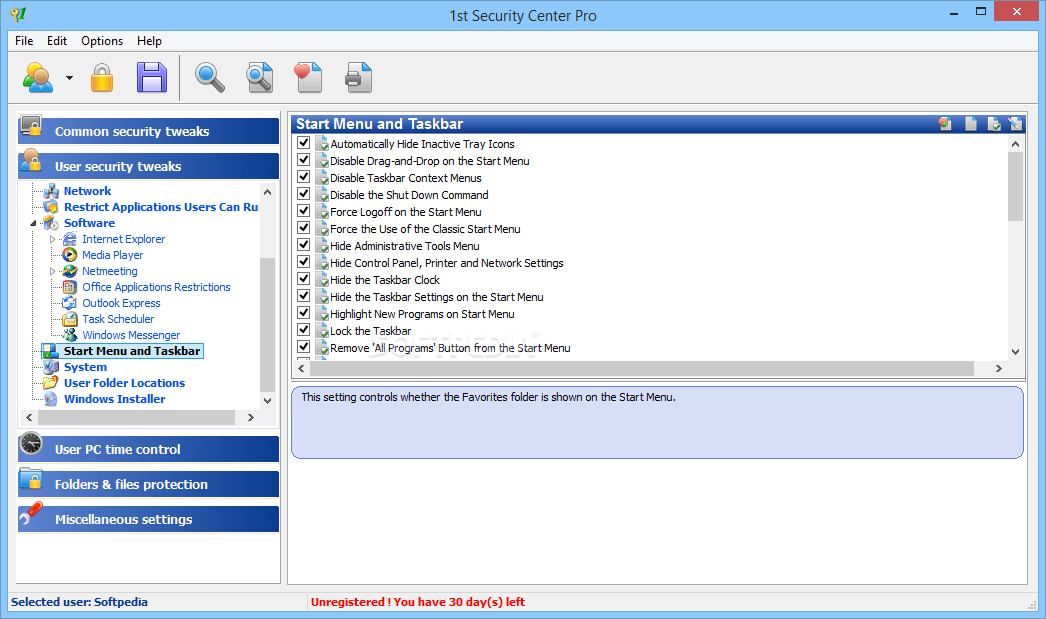Screen dimensions: 1046x619
Task: Open the Edit menu
Action: coord(57,41)
